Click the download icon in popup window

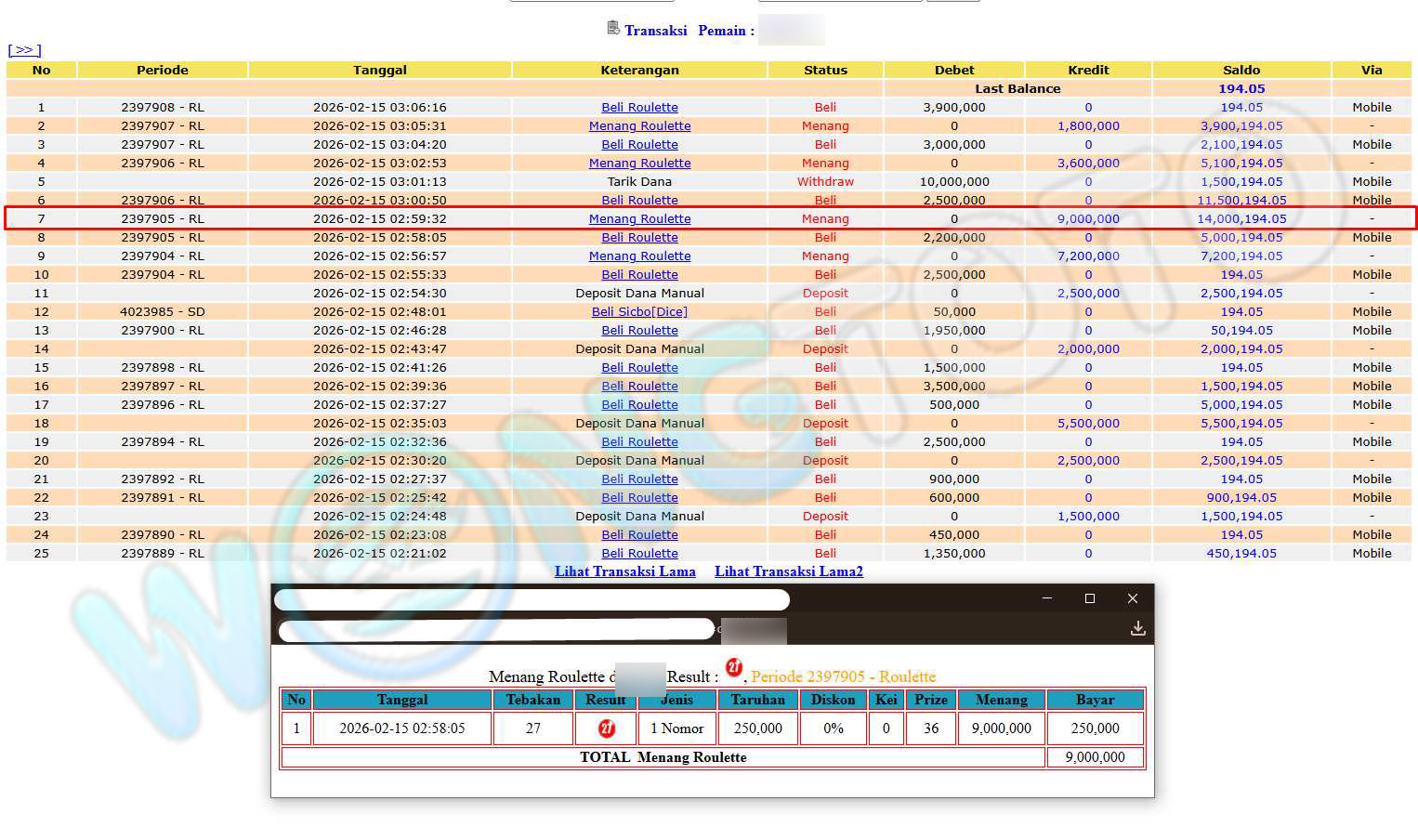click(x=1137, y=629)
